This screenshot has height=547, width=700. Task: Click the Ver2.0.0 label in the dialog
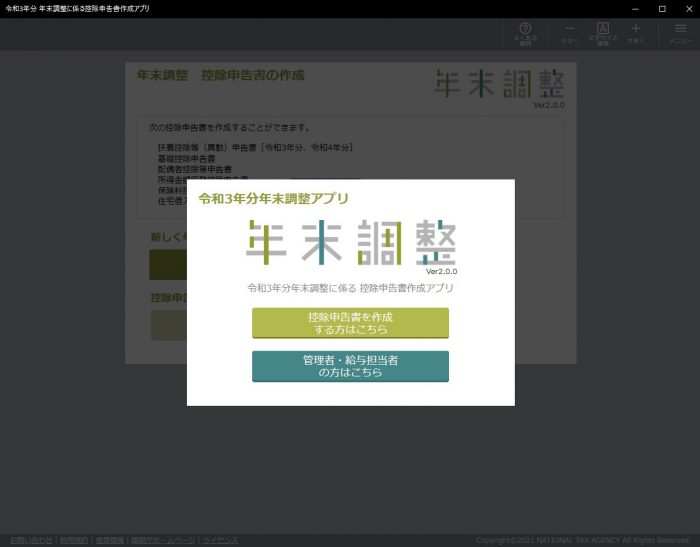[x=442, y=271]
